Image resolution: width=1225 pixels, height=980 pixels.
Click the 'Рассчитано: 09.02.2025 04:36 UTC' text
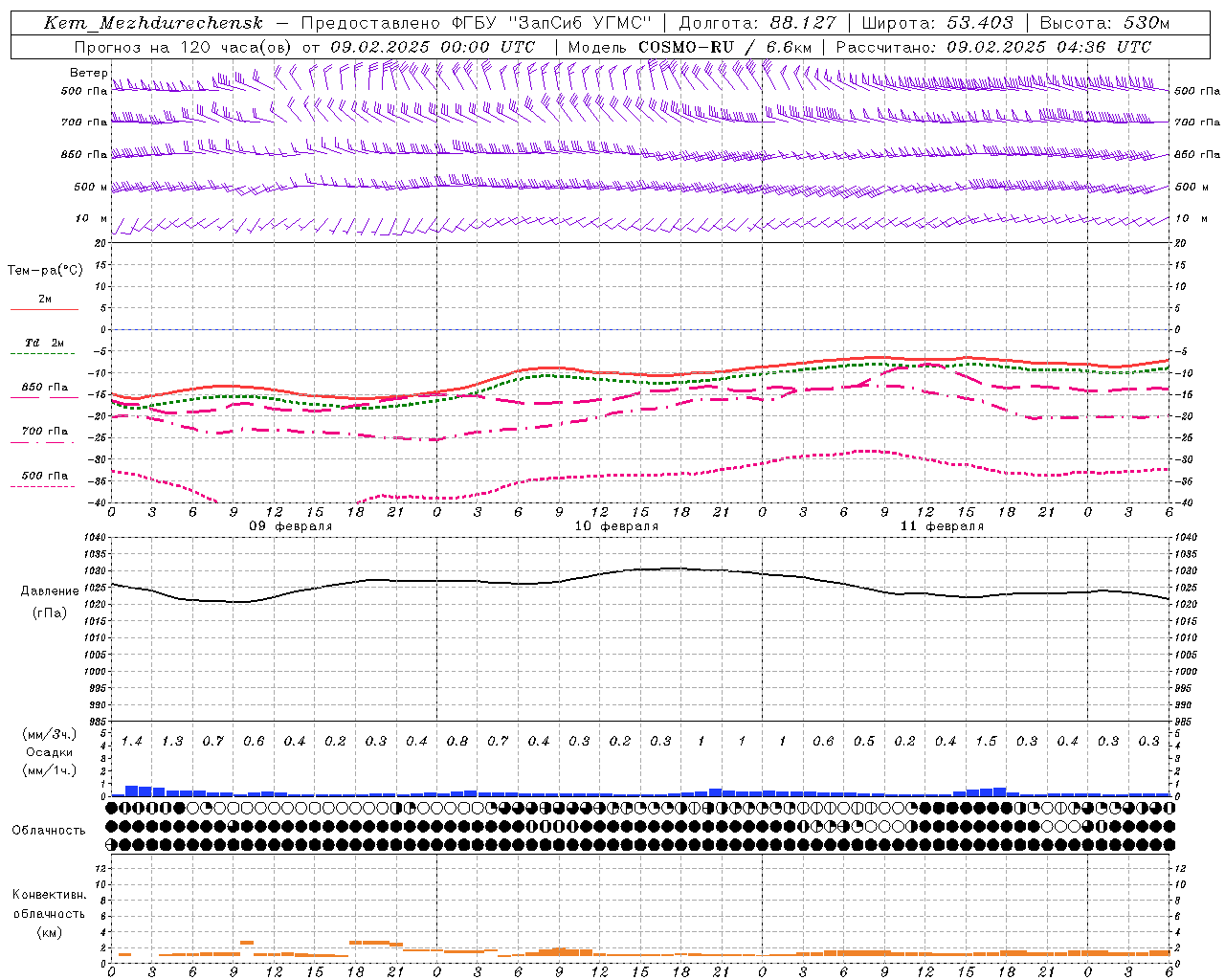pyautogui.click(x=993, y=47)
